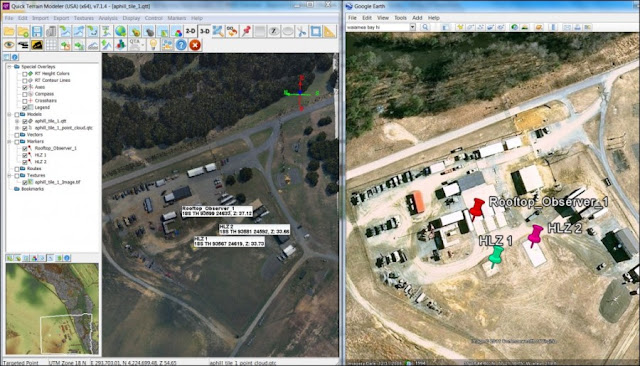The height and width of the screenshot is (366, 640).
Task: Click the green HLZ 1 pushpin in Google Earth
Action: coord(496,257)
